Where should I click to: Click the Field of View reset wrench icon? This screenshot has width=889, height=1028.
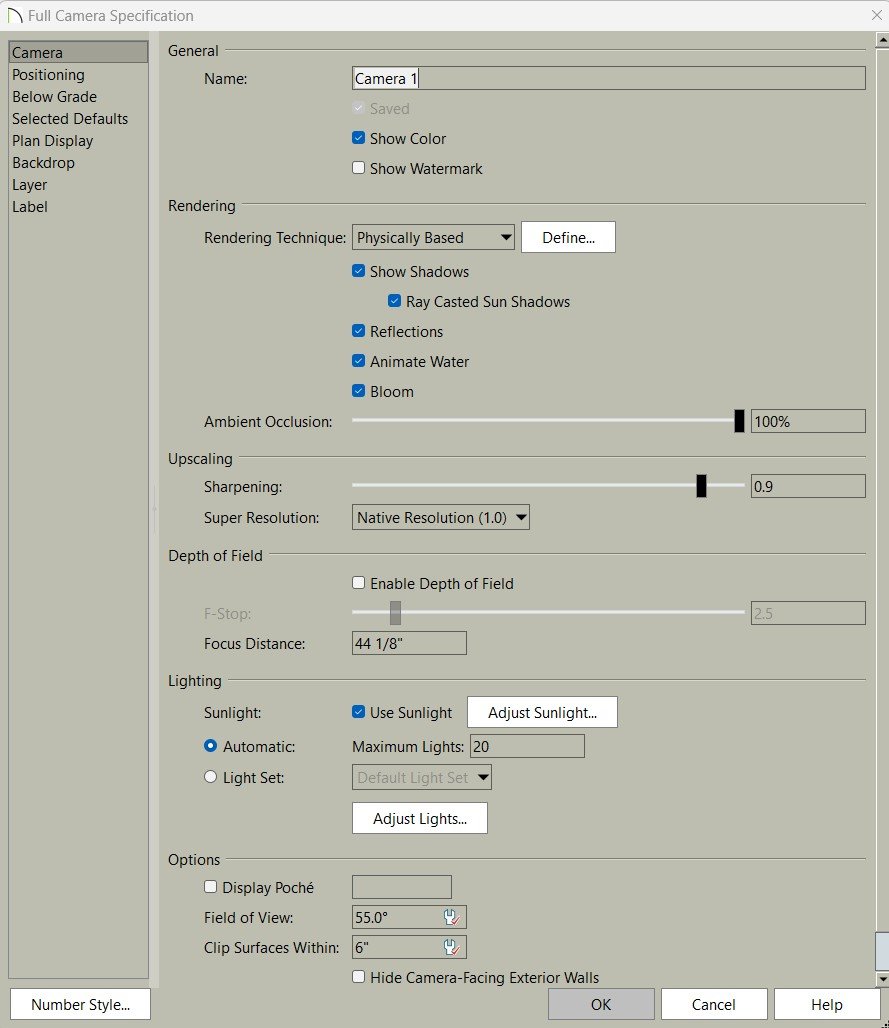point(451,917)
